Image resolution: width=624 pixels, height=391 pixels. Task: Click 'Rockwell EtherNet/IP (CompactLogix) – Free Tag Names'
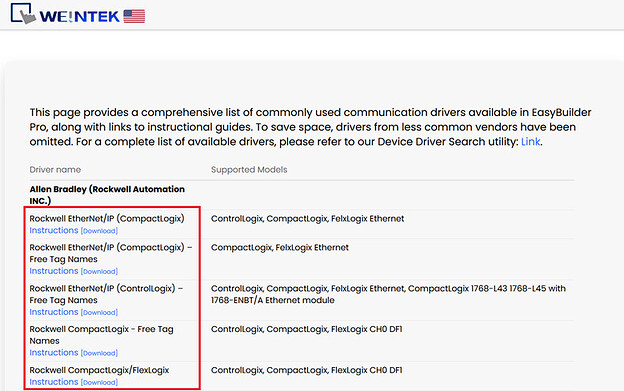111,253
